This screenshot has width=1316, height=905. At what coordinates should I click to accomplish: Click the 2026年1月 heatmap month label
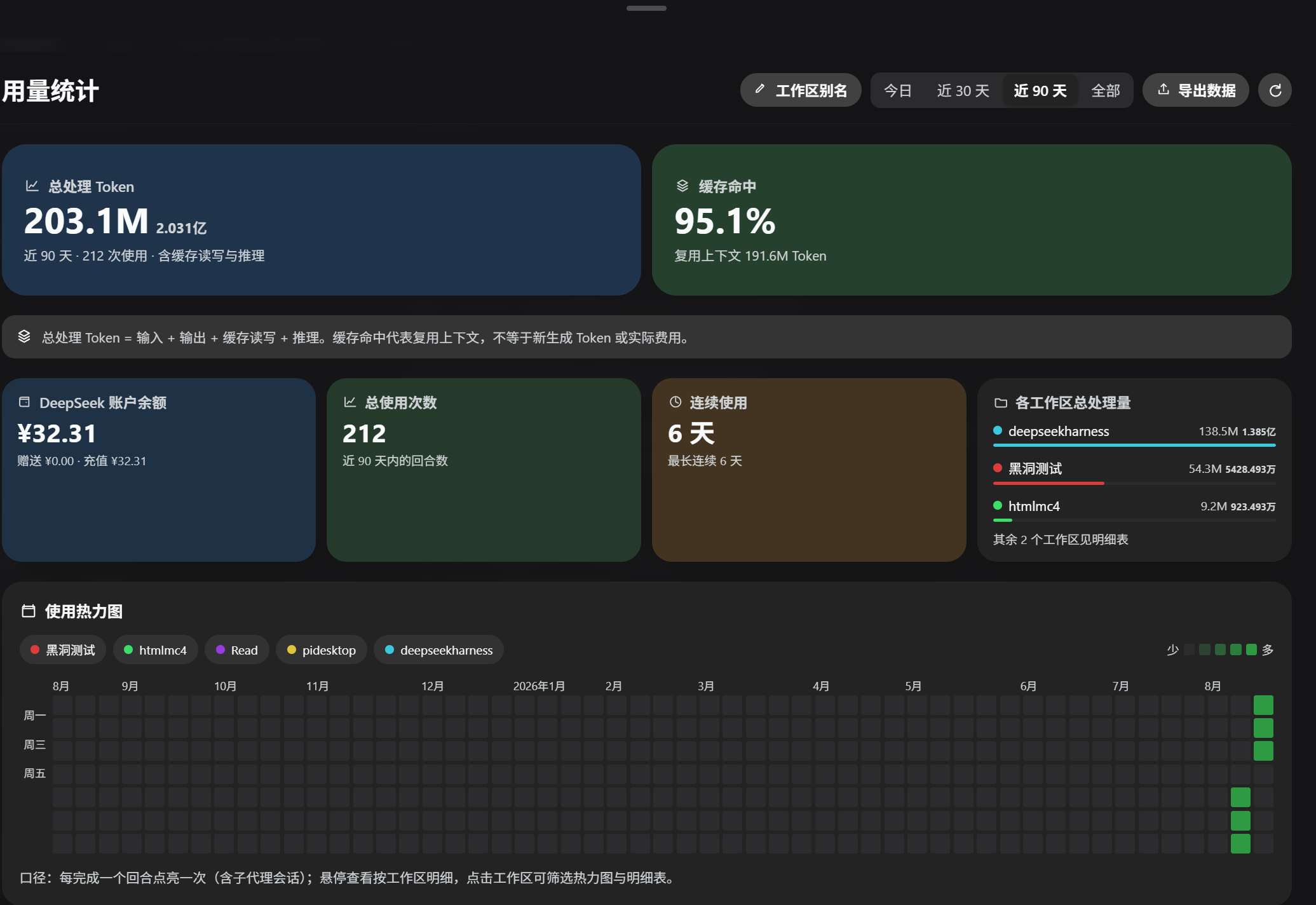point(539,686)
